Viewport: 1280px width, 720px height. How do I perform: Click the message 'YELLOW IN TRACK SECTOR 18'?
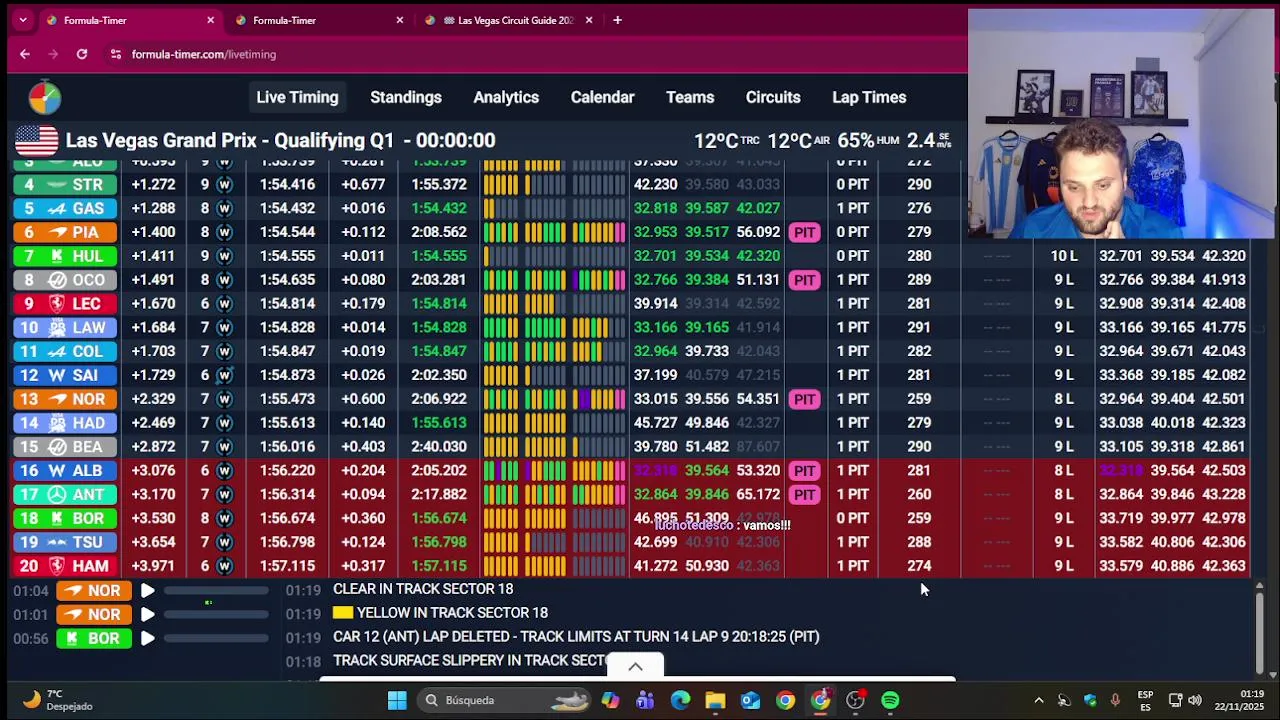coord(452,613)
